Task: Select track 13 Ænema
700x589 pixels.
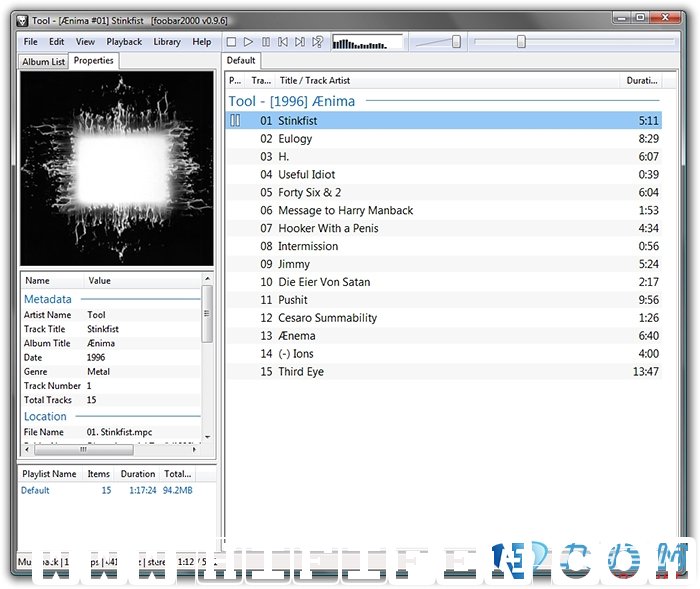Action: pos(444,336)
